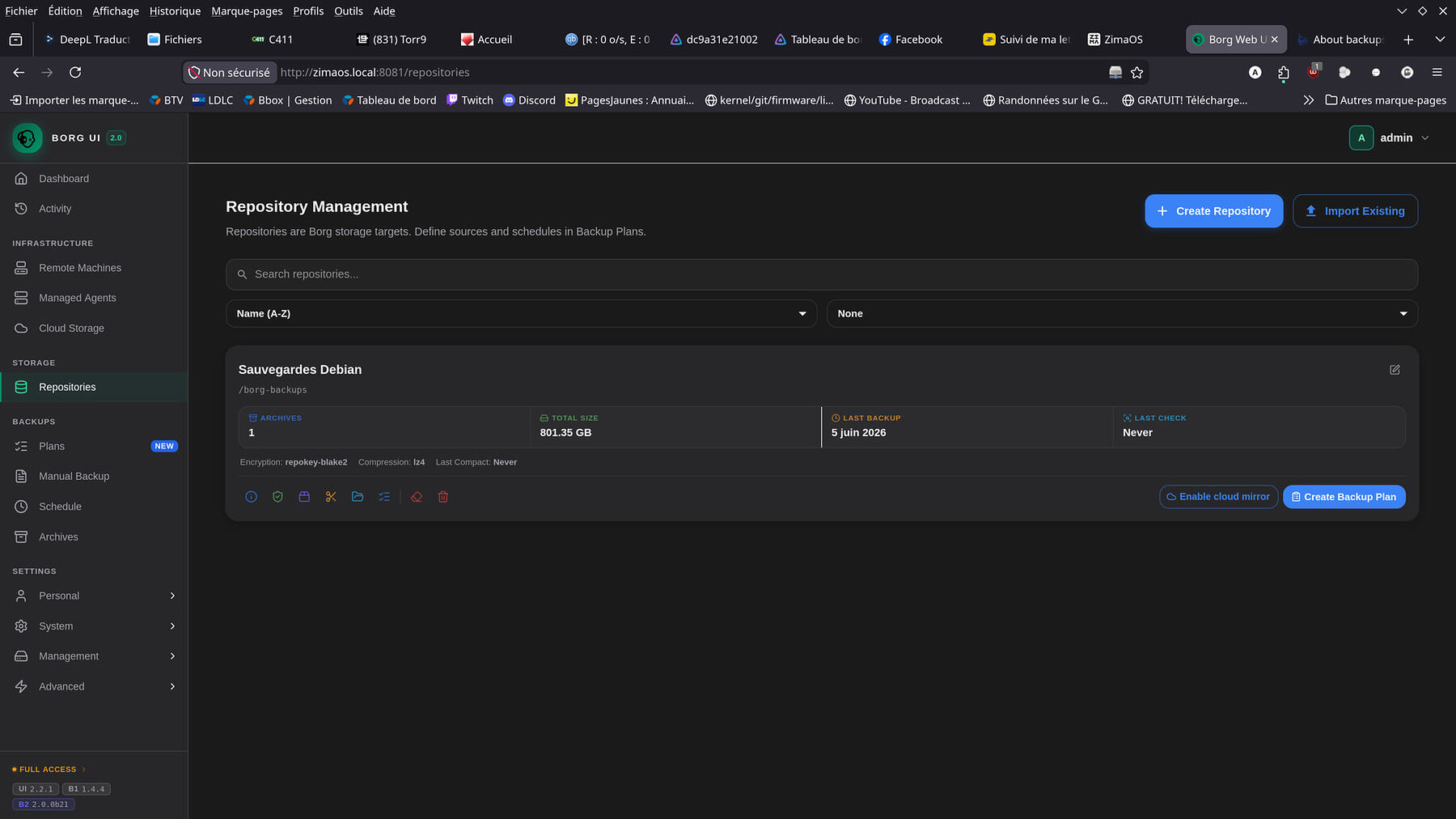Open Plans in the sidebar
The image size is (1456, 819).
pyautogui.click(x=94, y=447)
